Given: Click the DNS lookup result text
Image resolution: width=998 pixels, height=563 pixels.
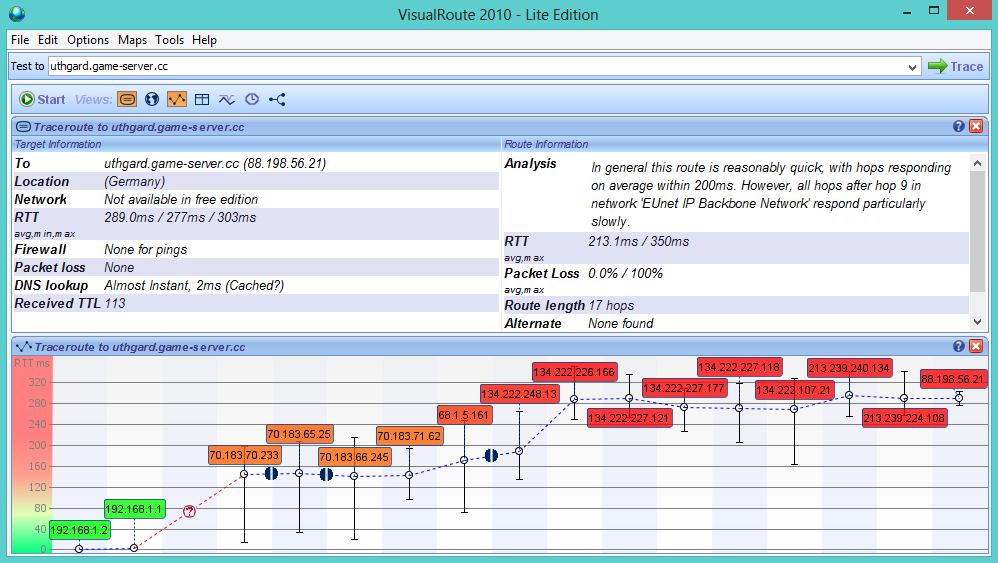Looking at the screenshot, I should tap(194, 286).
